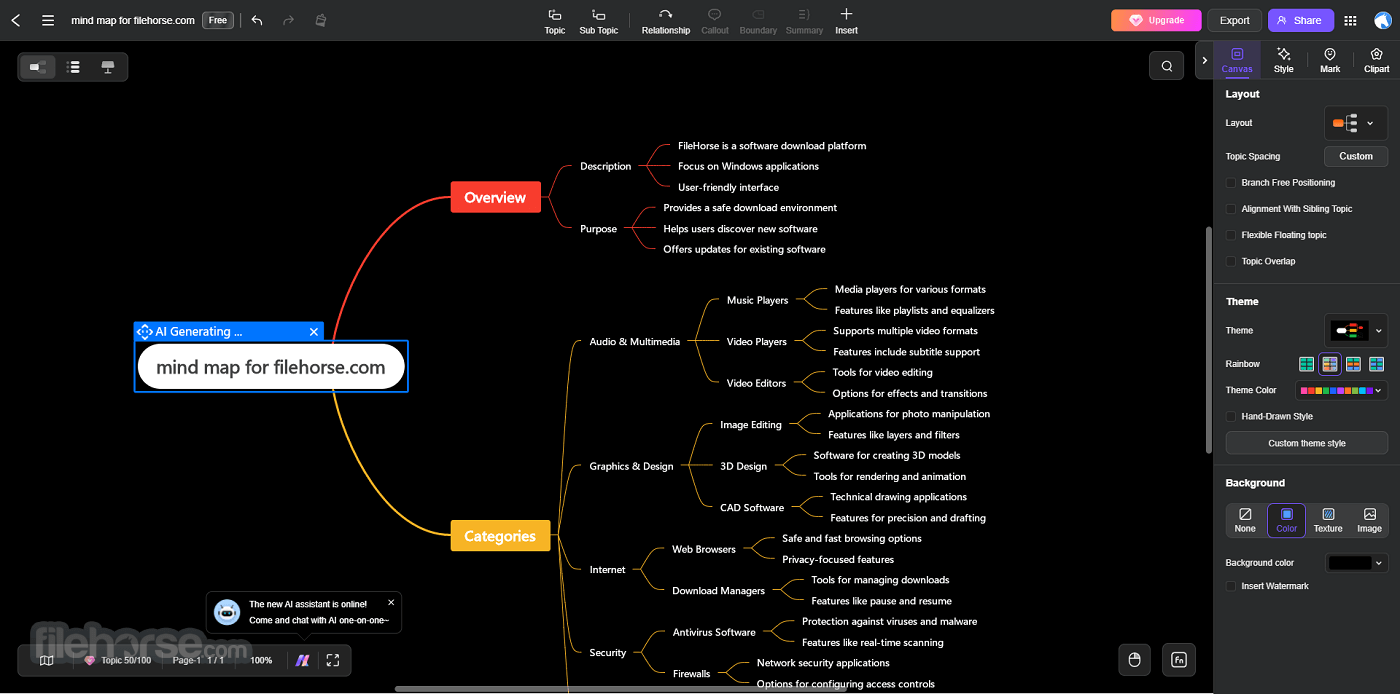Enable Topic Overlap checkbox
The image size is (1400, 694).
1232,261
